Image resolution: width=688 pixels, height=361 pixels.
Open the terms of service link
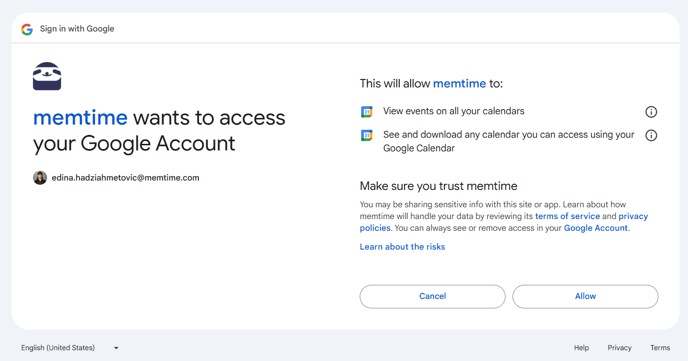(567, 216)
